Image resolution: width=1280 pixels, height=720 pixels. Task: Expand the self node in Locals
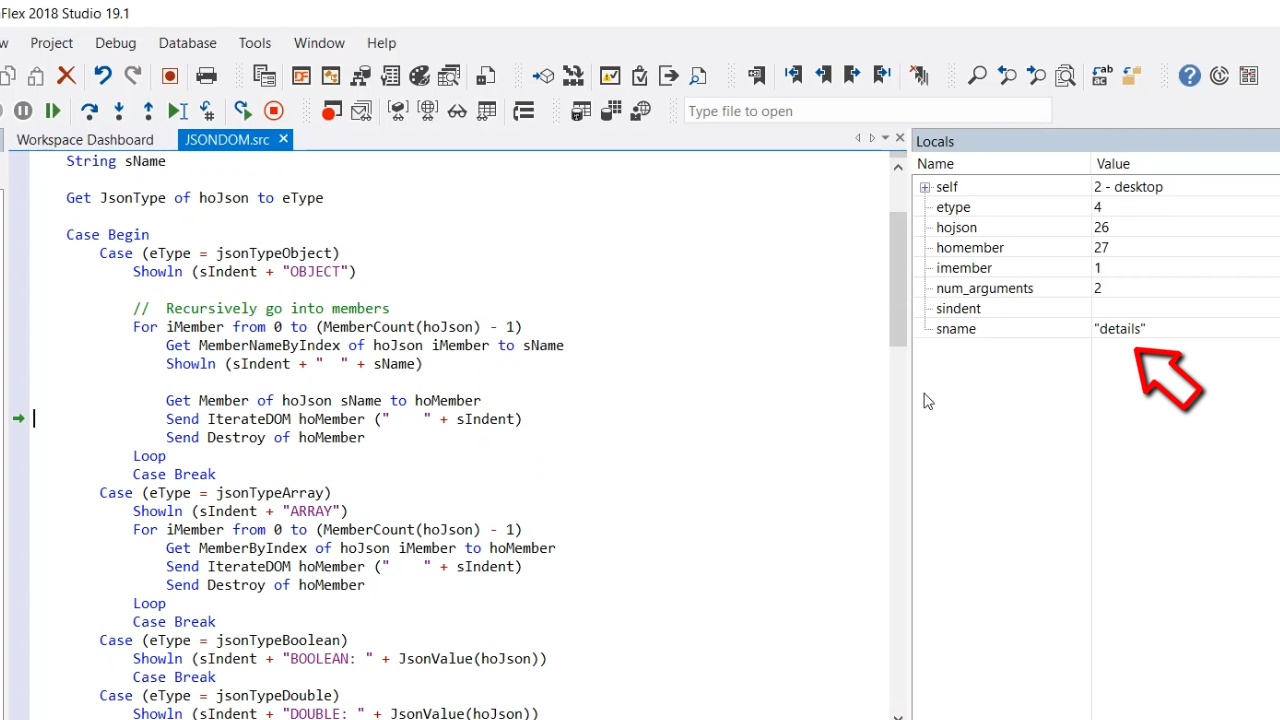coord(925,187)
